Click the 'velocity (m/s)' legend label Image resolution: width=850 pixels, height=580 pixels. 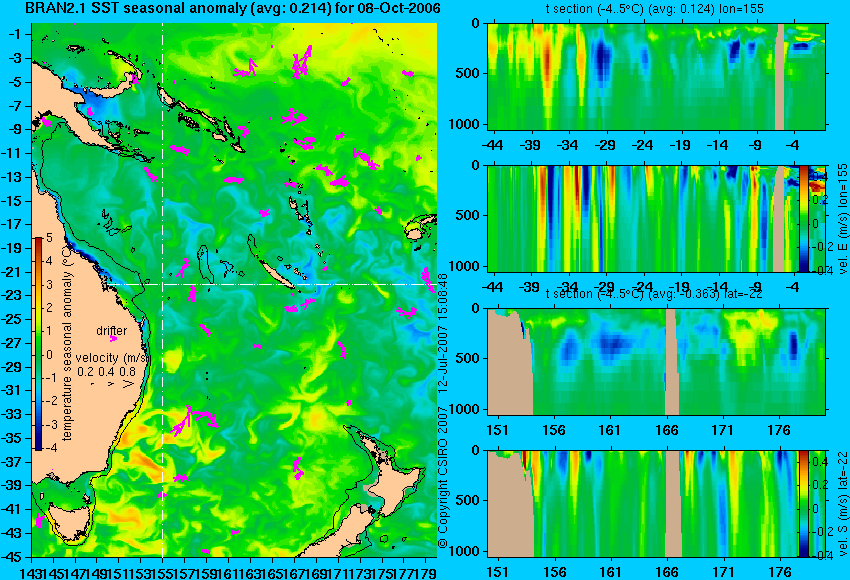(x=112, y=358)
